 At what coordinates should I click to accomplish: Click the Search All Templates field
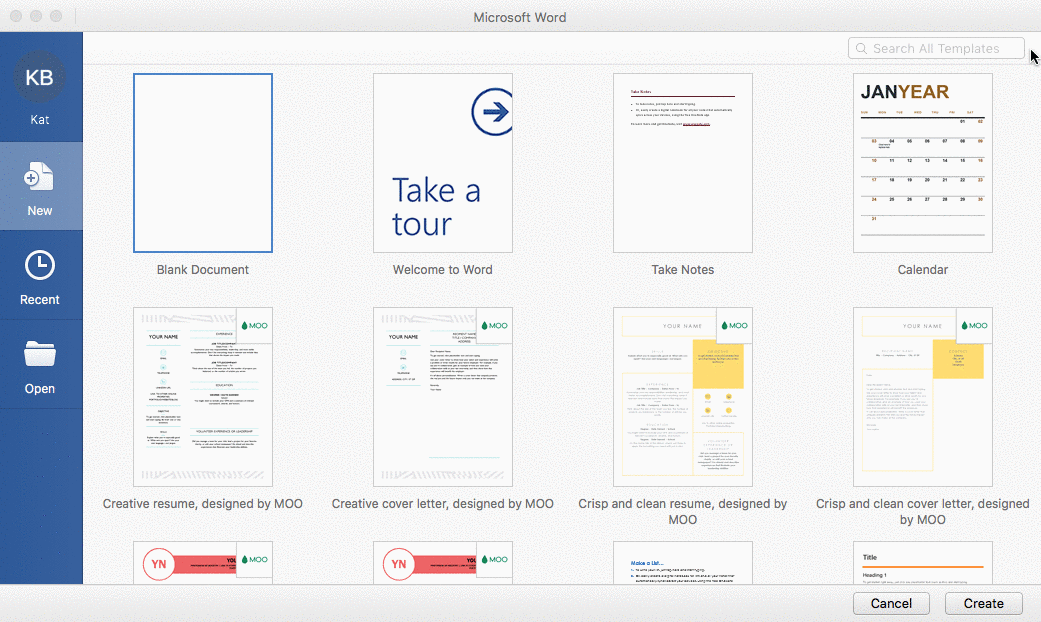[x=936, y=48]
